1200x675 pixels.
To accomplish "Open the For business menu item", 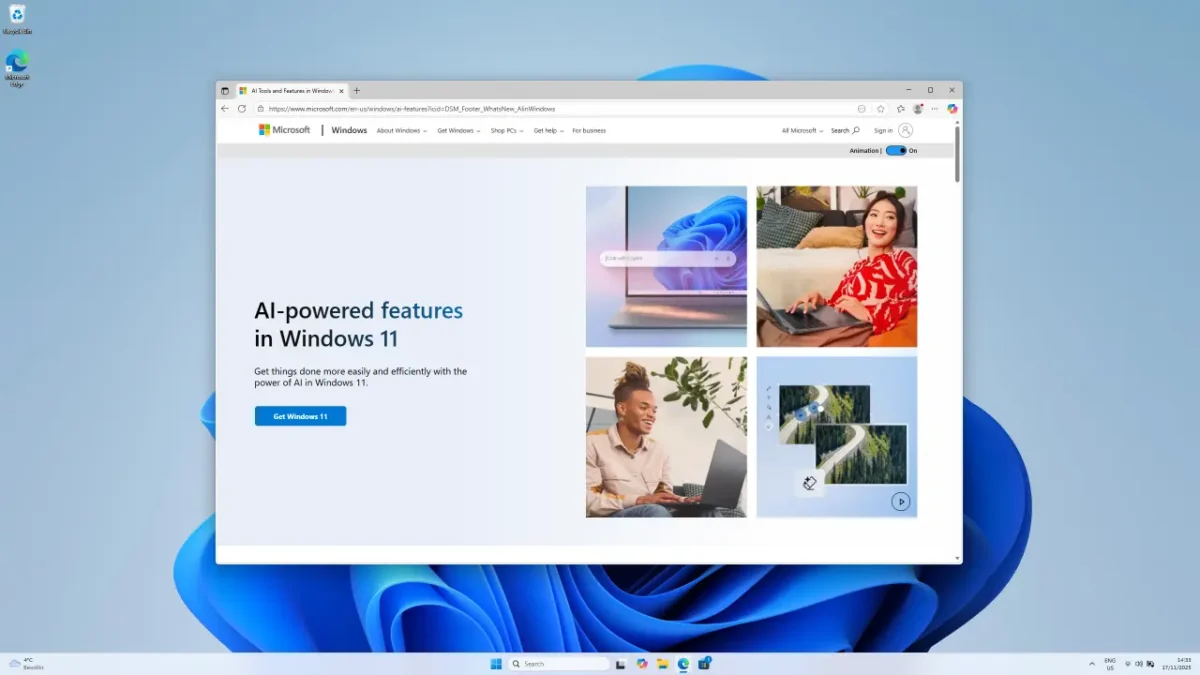I will (x=589, y=131).
